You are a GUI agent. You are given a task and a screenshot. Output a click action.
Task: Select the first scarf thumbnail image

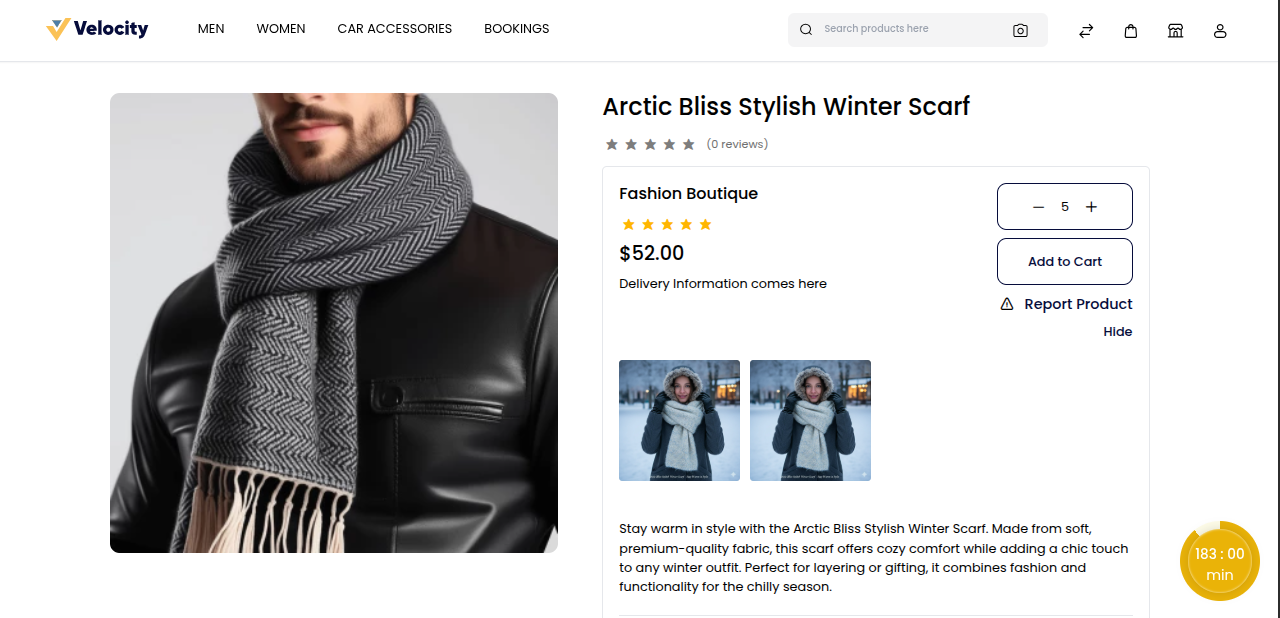pyautogui.click(x=680, y=420)
